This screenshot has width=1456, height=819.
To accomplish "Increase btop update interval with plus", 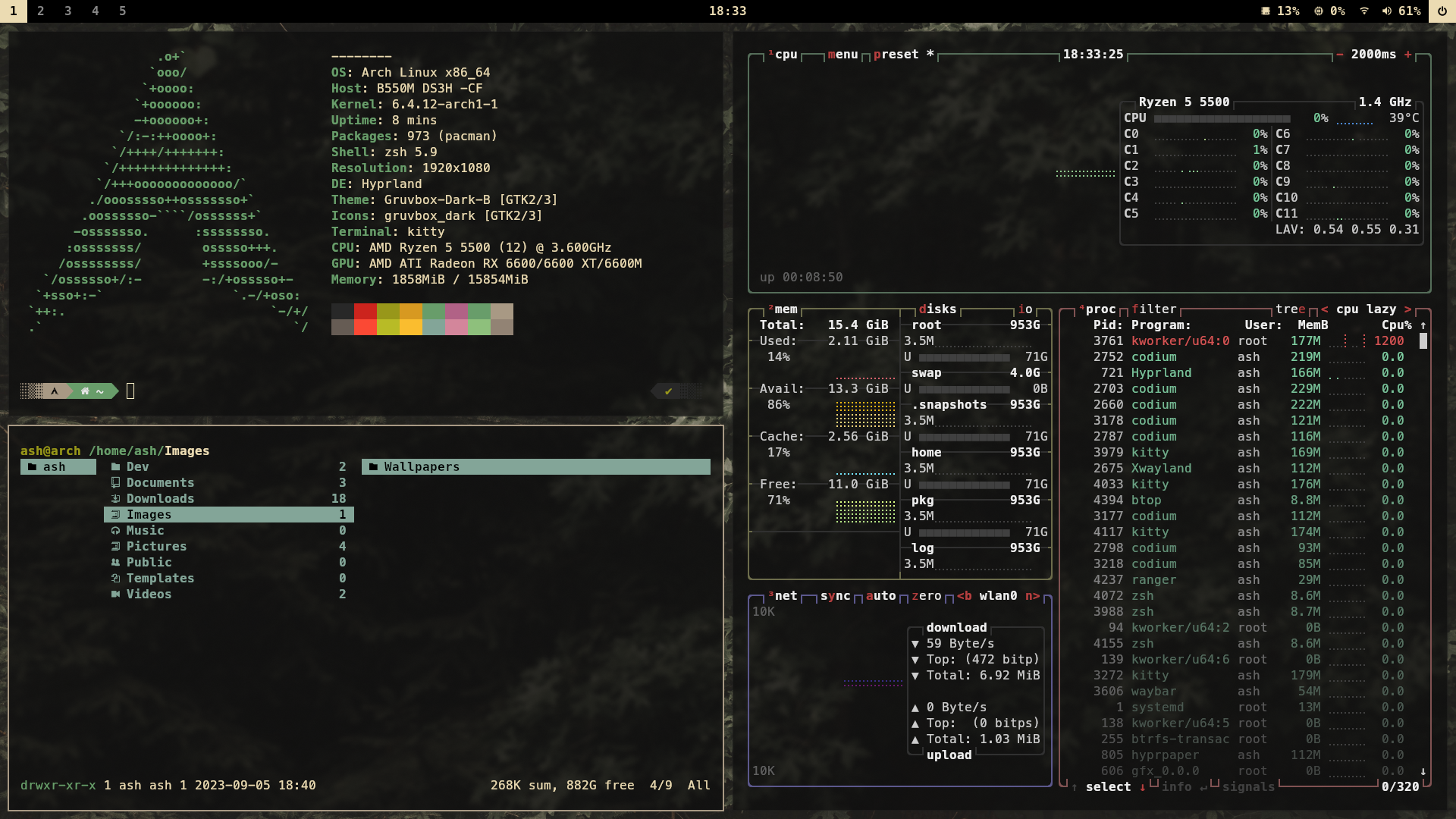I will [1407, 55].
